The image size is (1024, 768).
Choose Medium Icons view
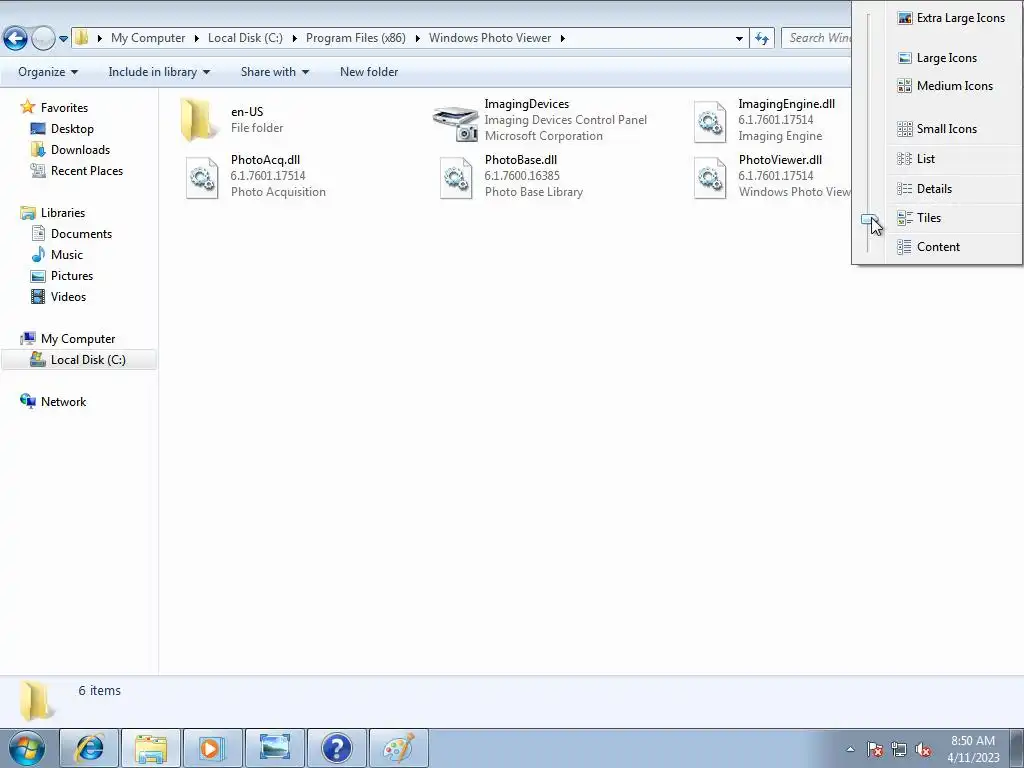(x=954, y=86)
